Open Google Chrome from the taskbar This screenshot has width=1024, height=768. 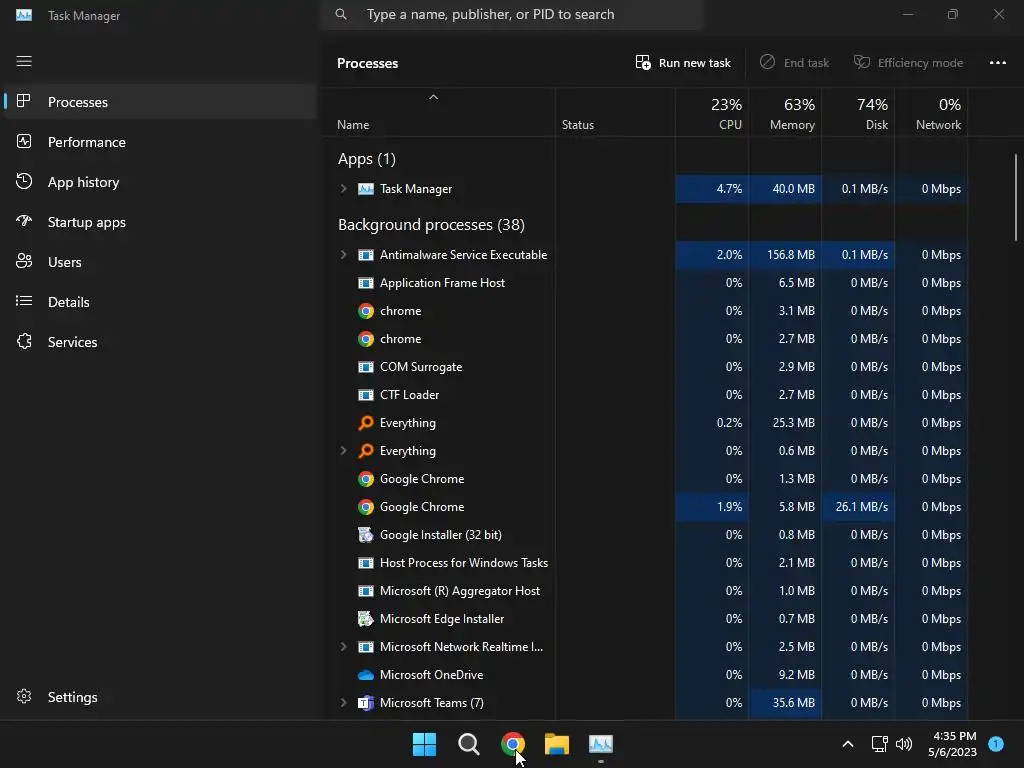513,744
